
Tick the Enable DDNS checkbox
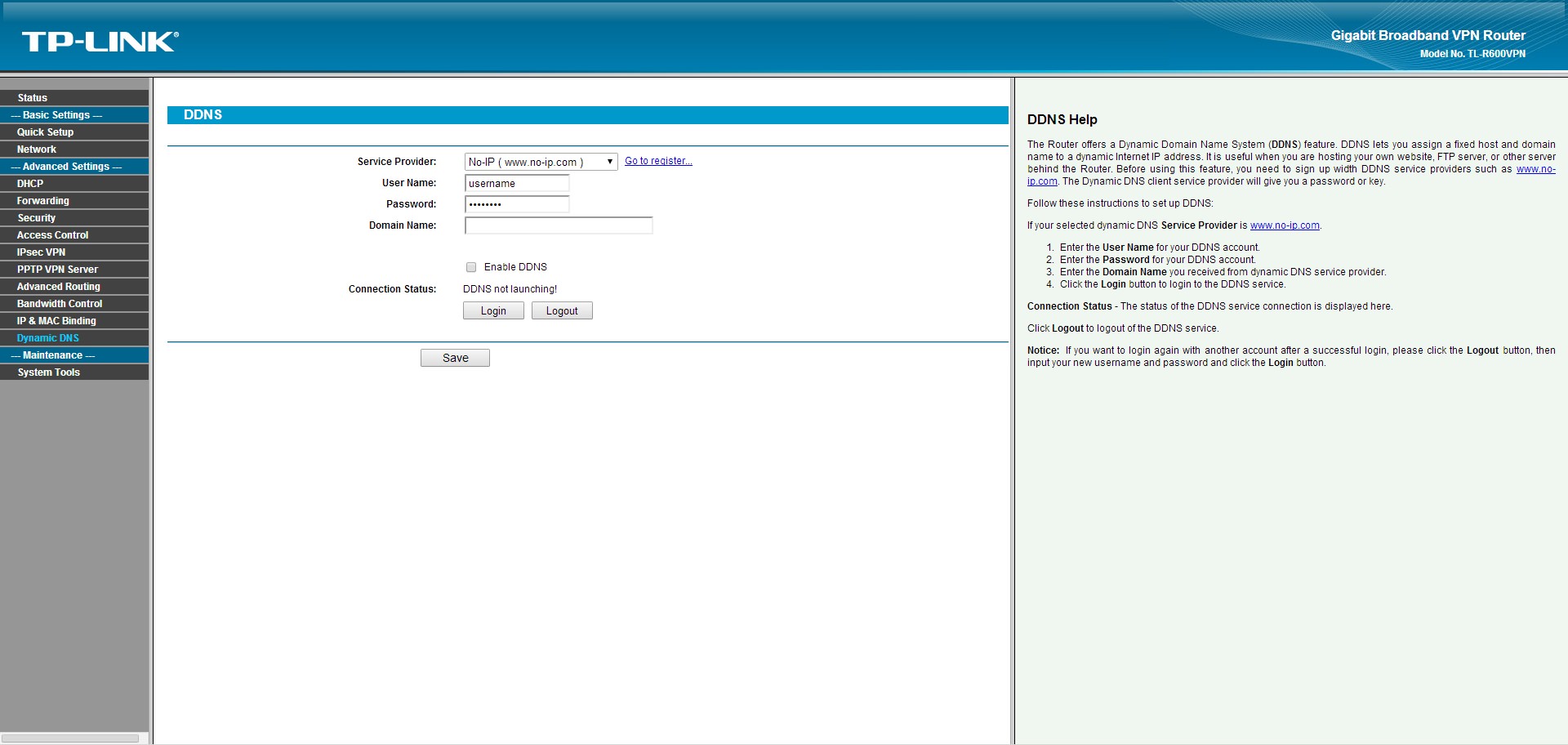coord(471,267)
